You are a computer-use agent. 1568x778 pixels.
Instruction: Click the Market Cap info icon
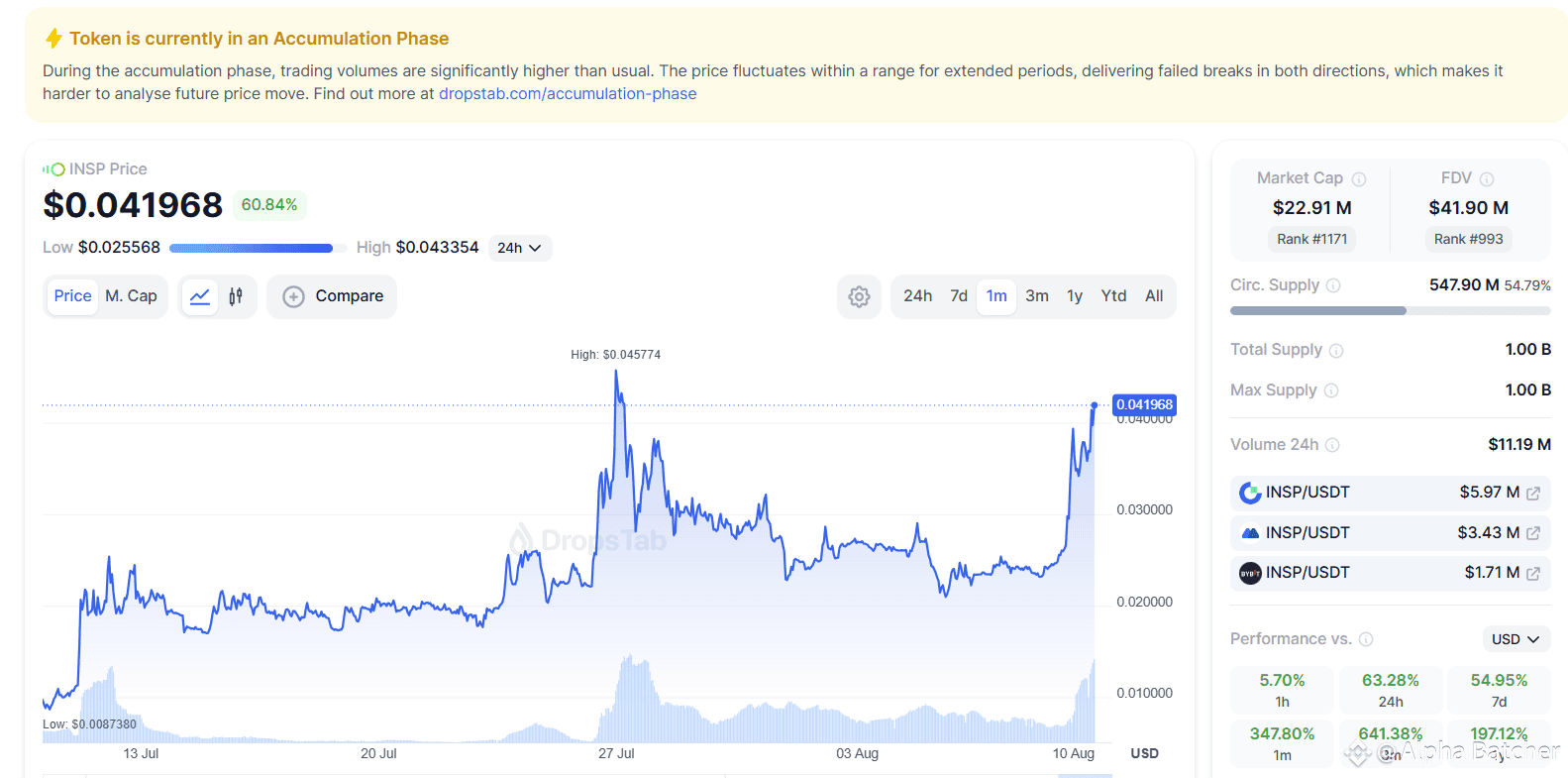(x=1359, y=179)
